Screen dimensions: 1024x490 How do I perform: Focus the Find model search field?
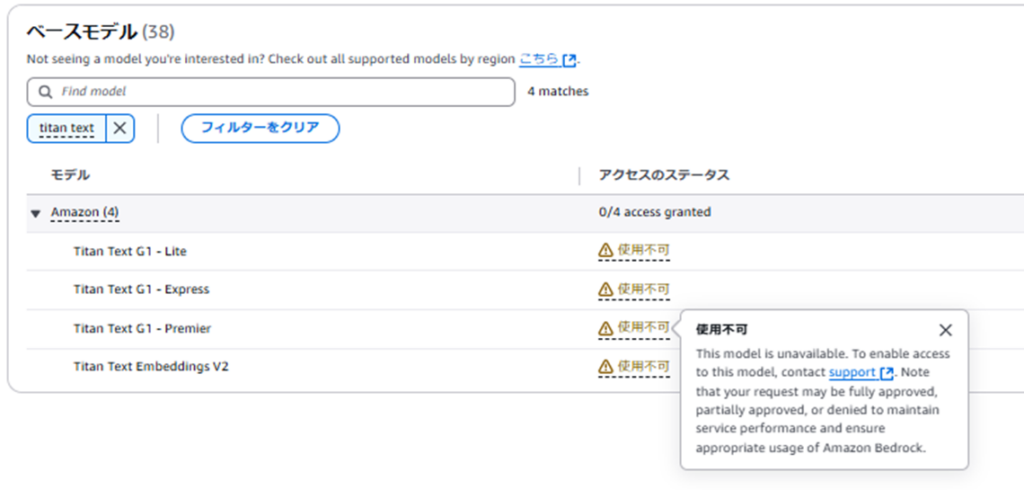pos(270,92)
